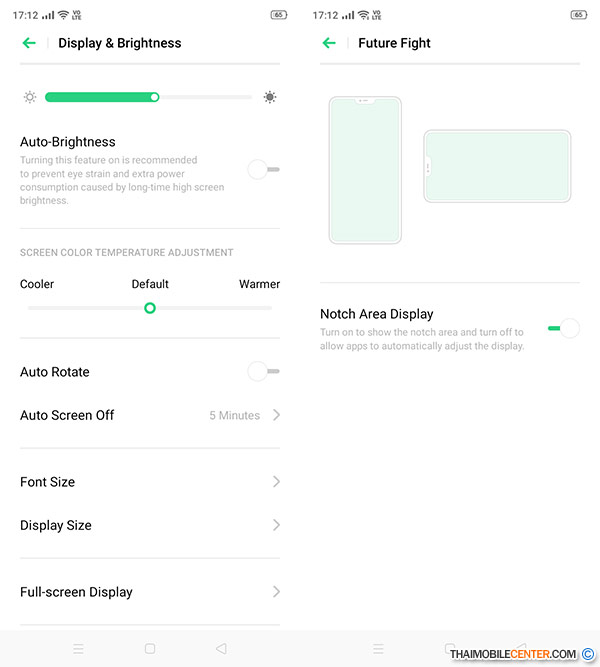Enable the Auto-Brightness switch
600x667 pixels.
(x=263, y=169)
